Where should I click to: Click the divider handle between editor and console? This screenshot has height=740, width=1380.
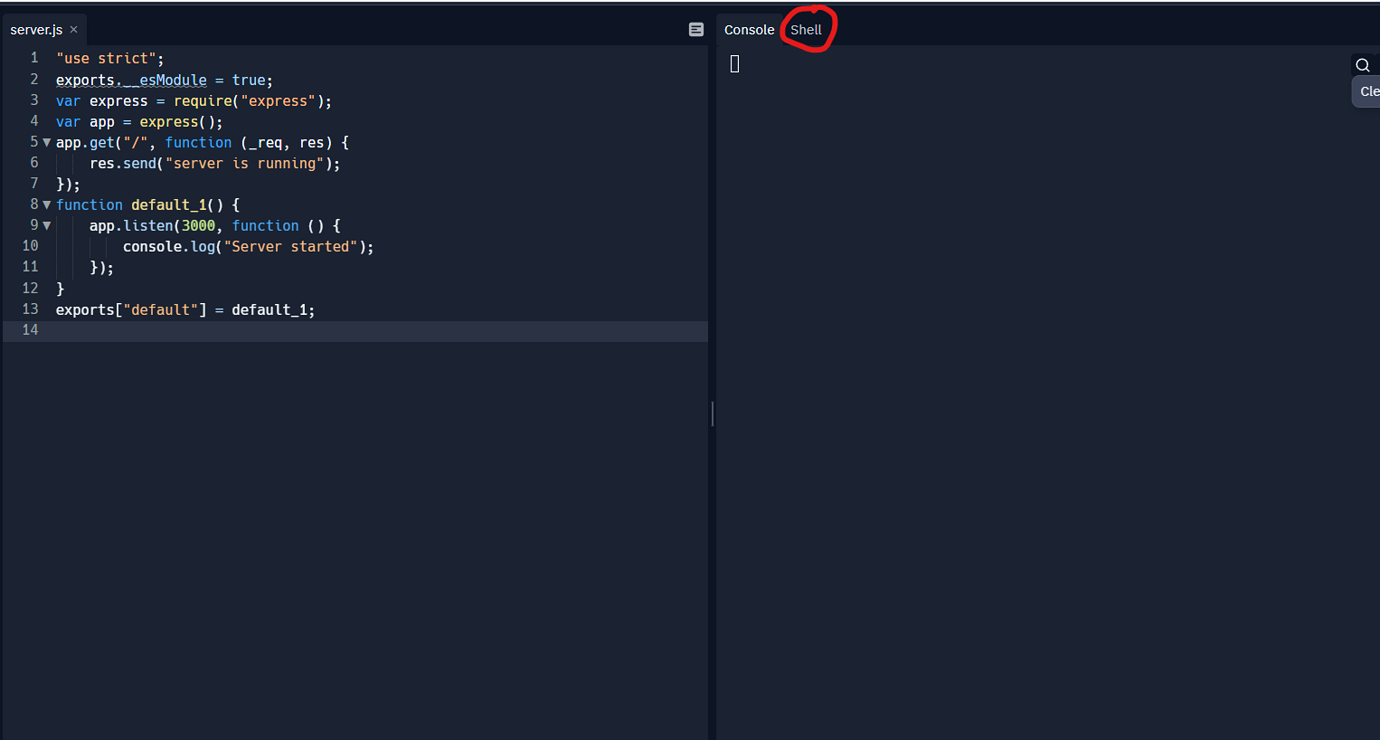coord(712,413)
